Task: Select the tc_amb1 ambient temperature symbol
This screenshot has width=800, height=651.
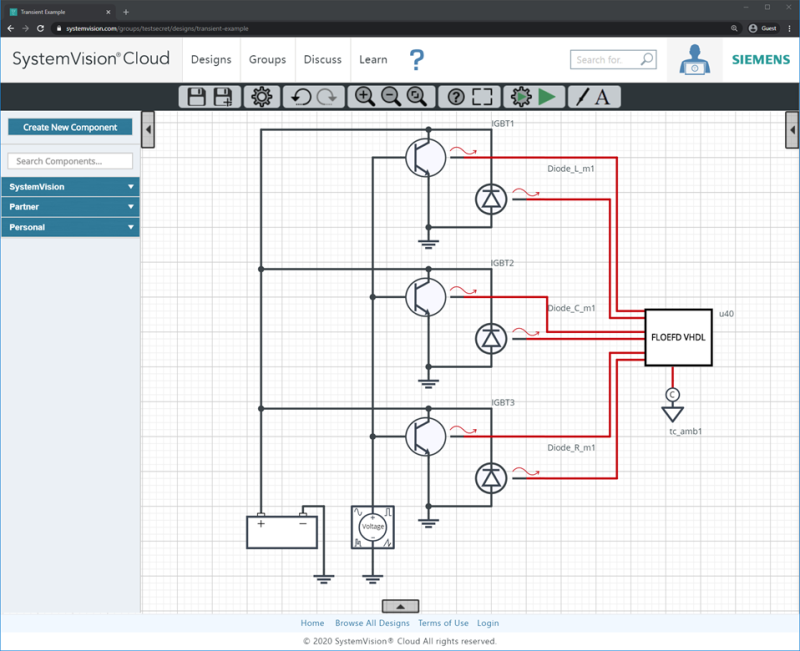Action: coord(672,406)
